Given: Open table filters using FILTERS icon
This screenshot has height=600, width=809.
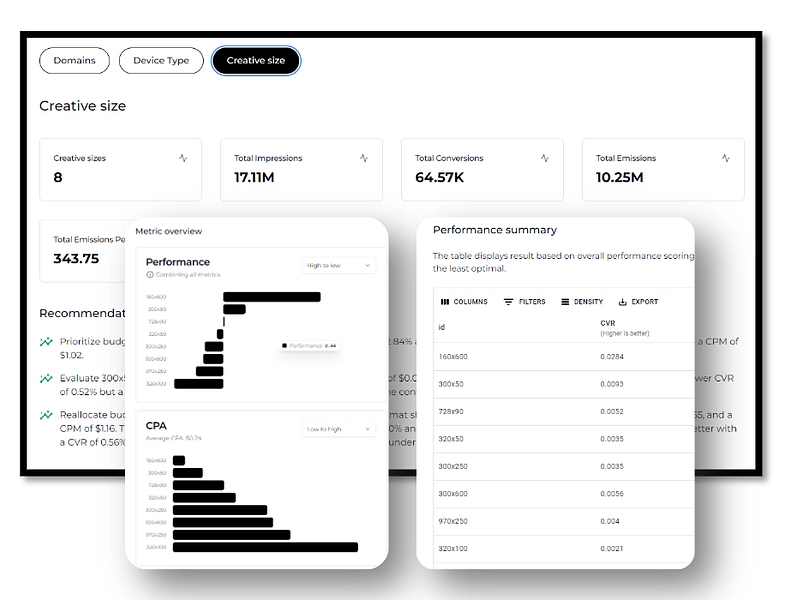Looking at the screenshot, I should point(506,301).
